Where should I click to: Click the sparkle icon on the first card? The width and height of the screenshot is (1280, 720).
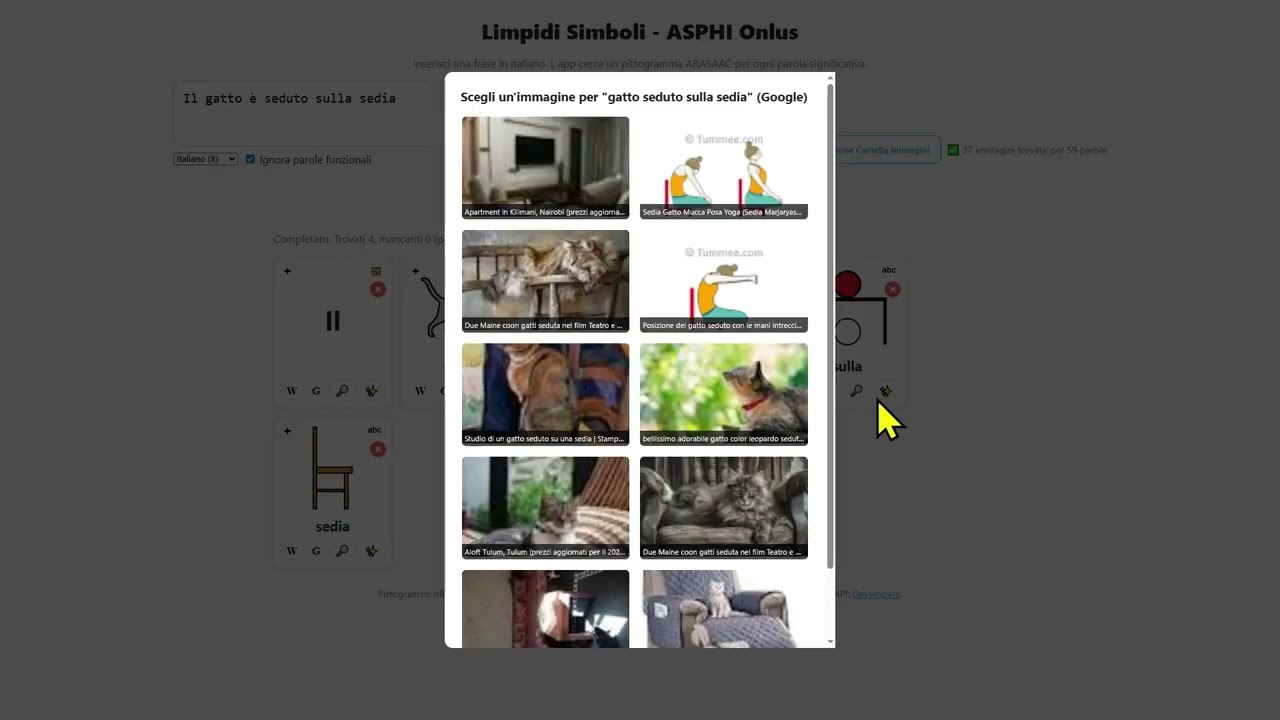371,391
